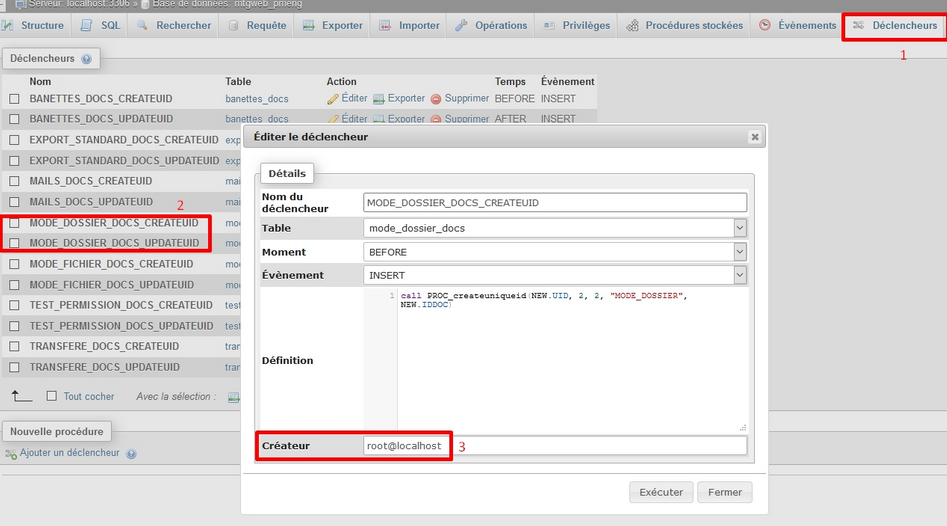Image resolution: width=947 pixels, height=526 pixels.
Task: Click the red Supprimer icon for BANETTES_DOCS_CREATEUID
Action: (436, 99)
